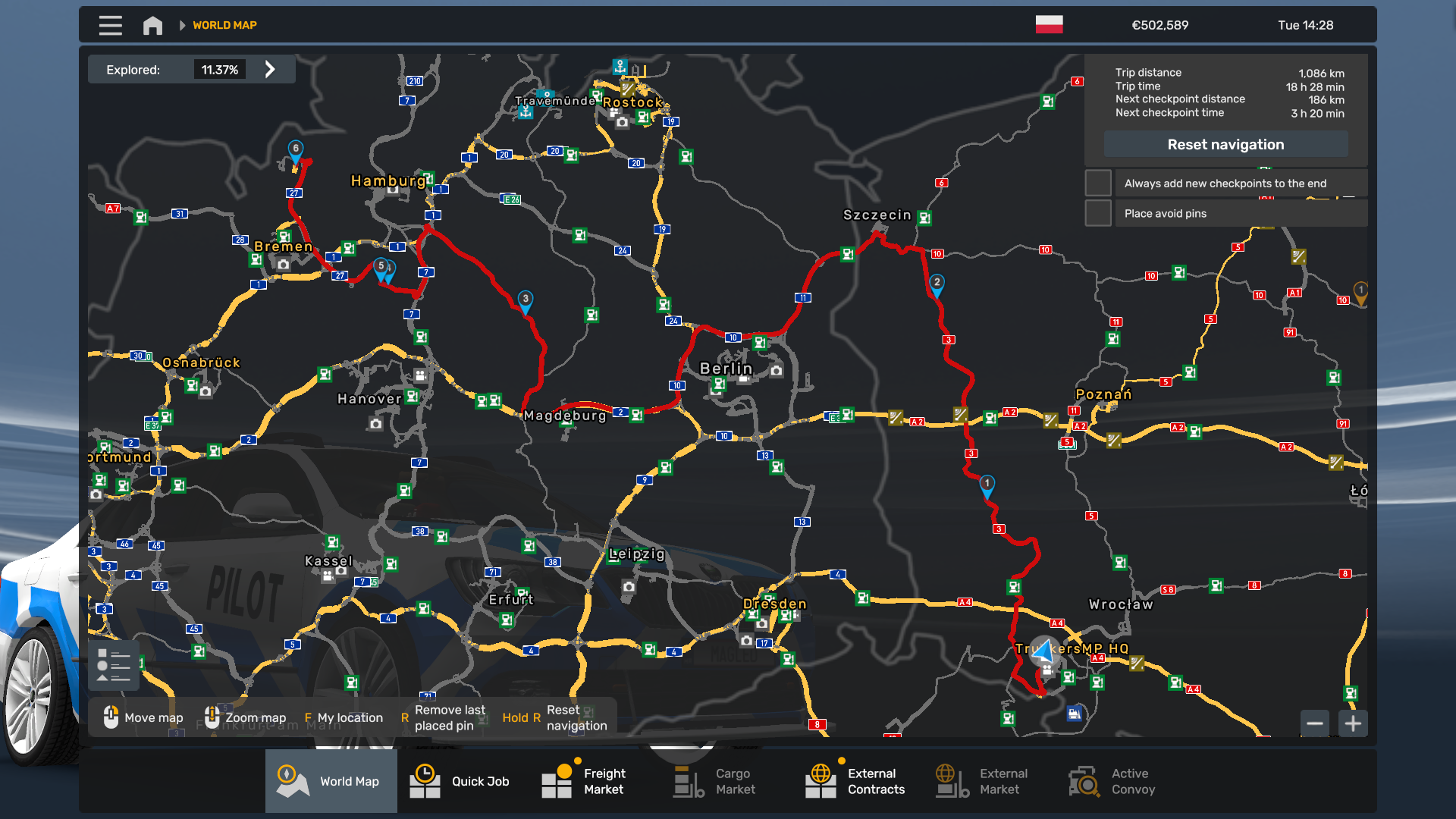The width and height of the screenshot is (1456, 819).
Task: Click the TruckersMP HQ map label
Action: [x=1072, y=648]
